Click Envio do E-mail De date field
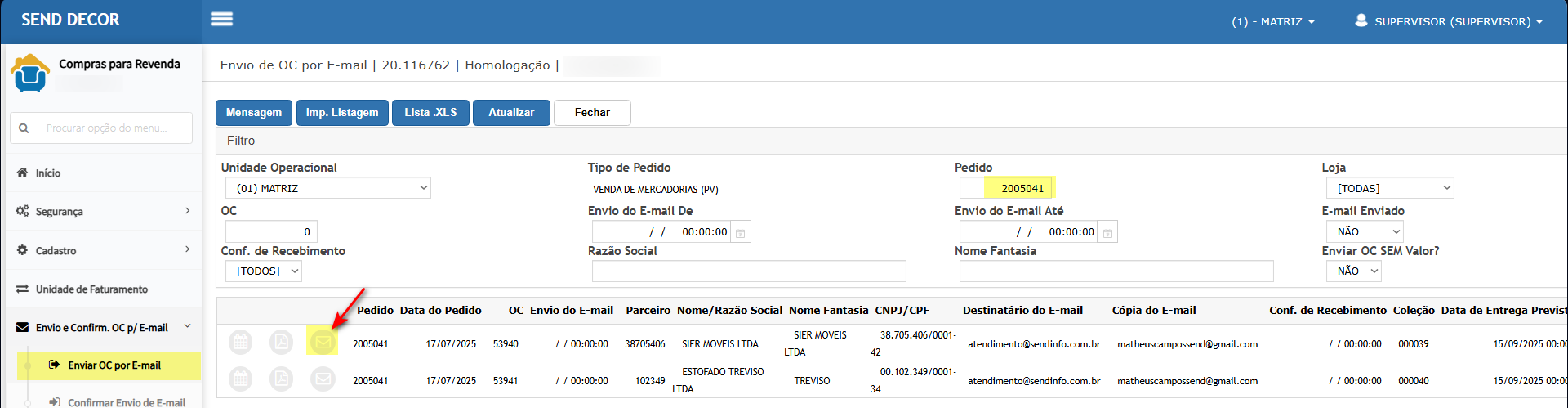Image resolution: width=1568 pixels, height=408 pixels. pos(661,231)
